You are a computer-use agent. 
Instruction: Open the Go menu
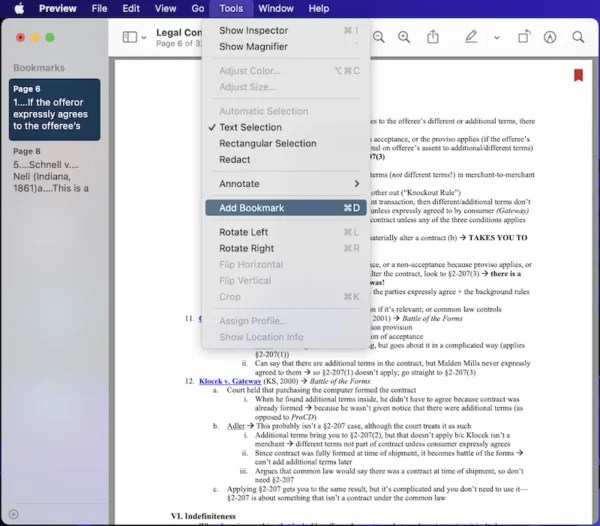[x=197, y=8]
